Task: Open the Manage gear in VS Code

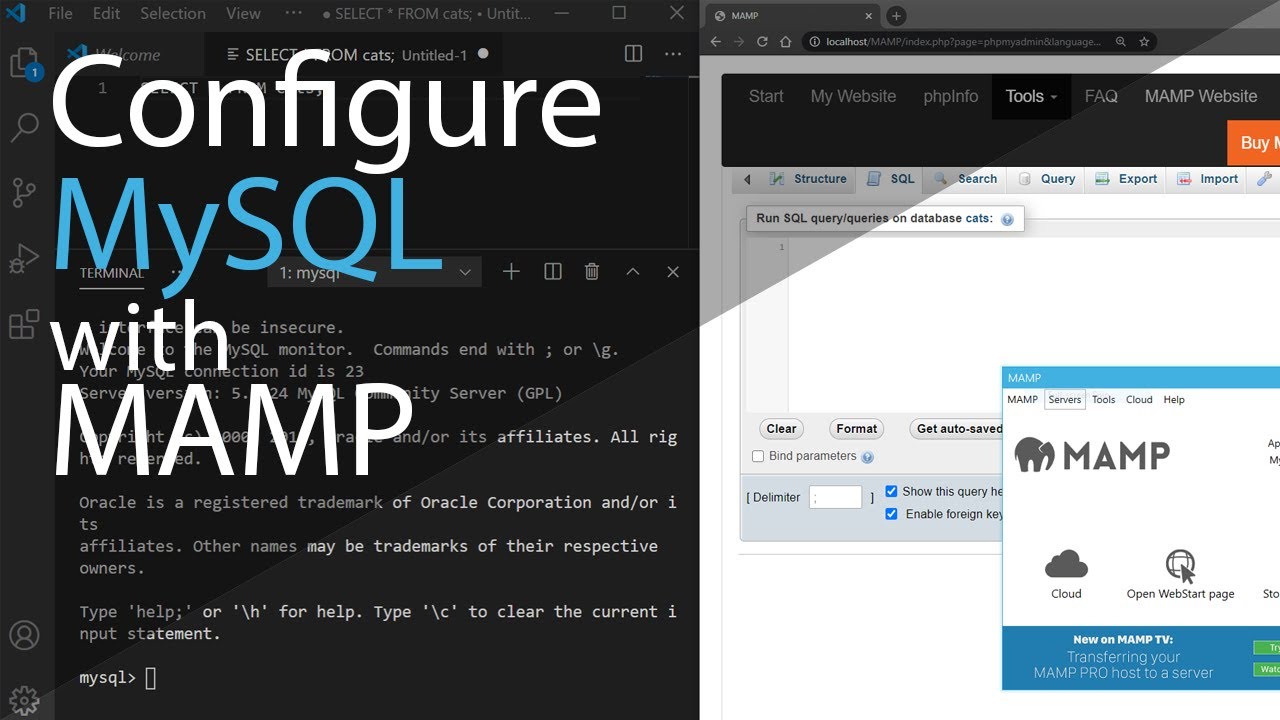Action: coord(24,700)
